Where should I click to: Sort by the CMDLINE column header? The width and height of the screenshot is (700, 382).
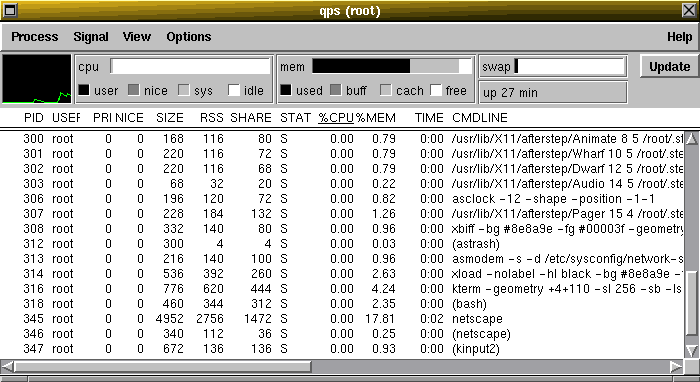[x=480, y=118]
